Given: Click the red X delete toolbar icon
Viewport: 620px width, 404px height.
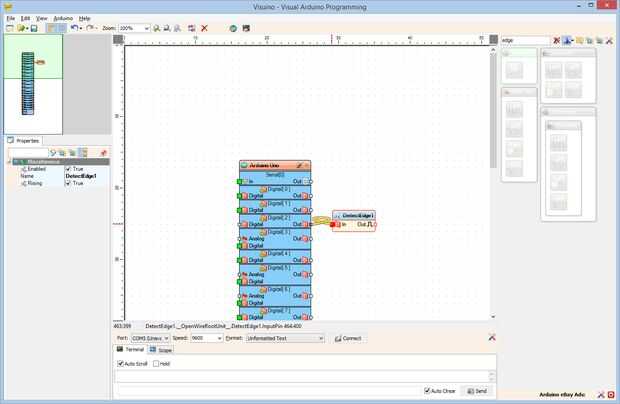Looking at the screenshot, I should pyautogui.click(x=204, y=28).
